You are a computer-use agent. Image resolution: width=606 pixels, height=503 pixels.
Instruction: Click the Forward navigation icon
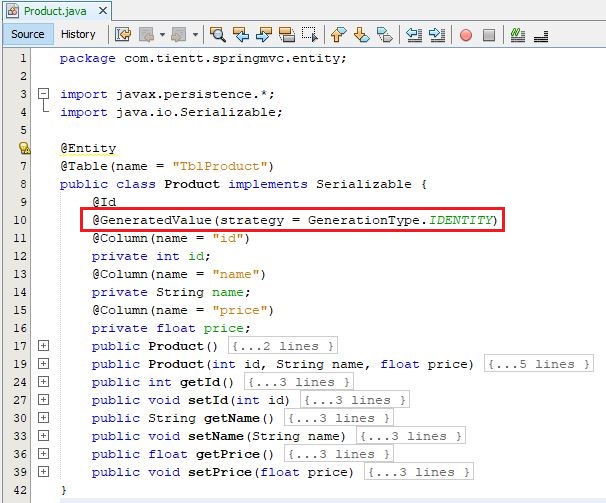(x=179, y=34)
